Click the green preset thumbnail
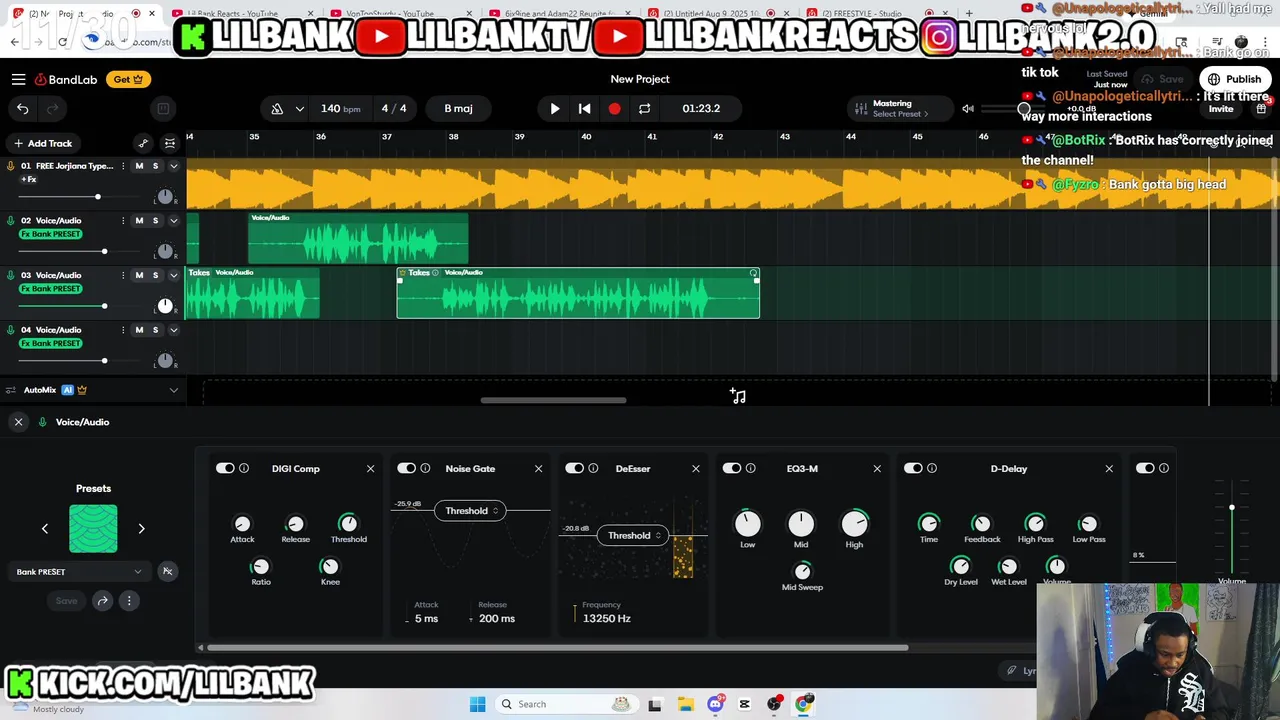1280x720 pixels. [93, 528]
